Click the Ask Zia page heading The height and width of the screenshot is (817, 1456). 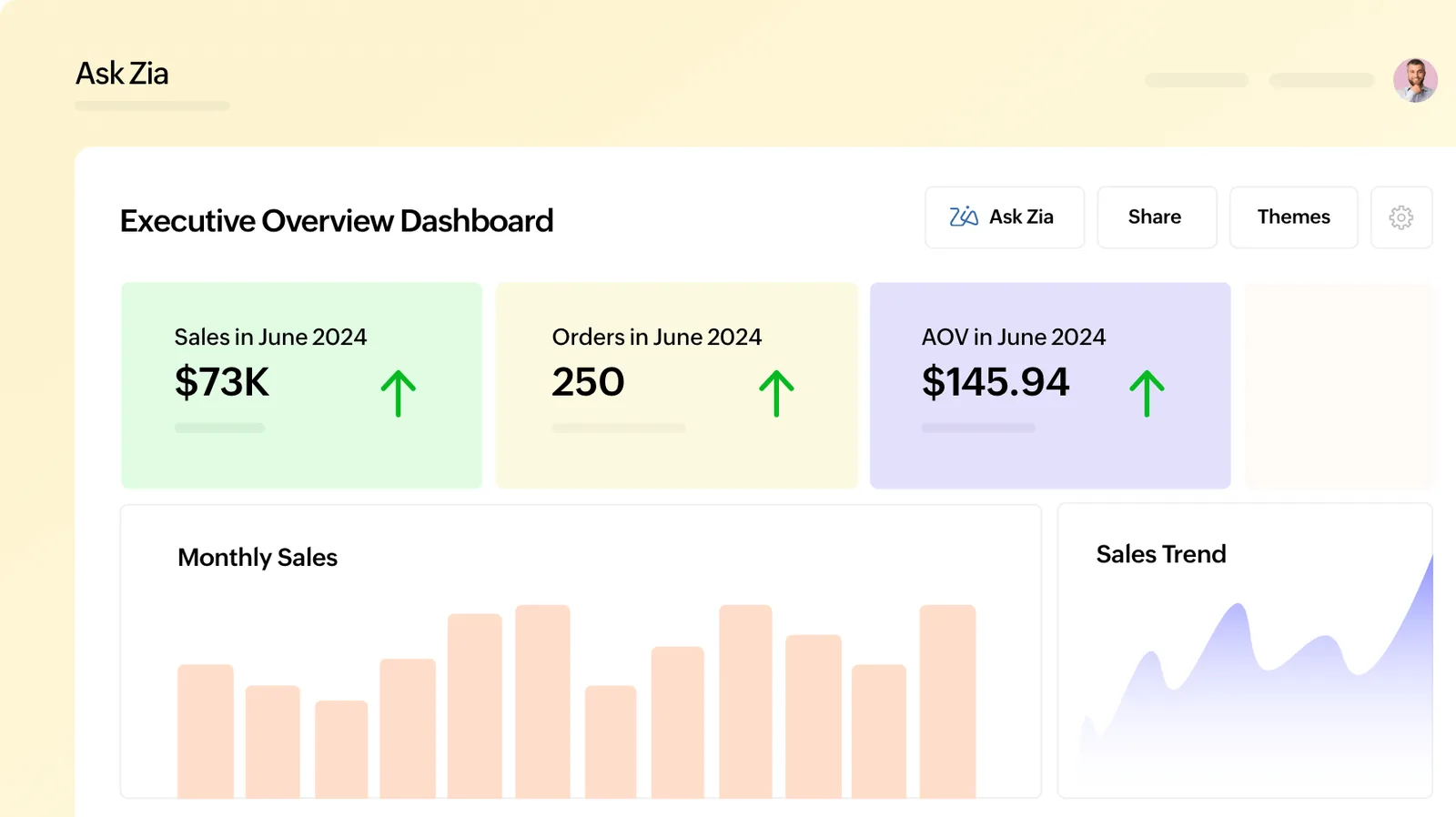(122, 74)
